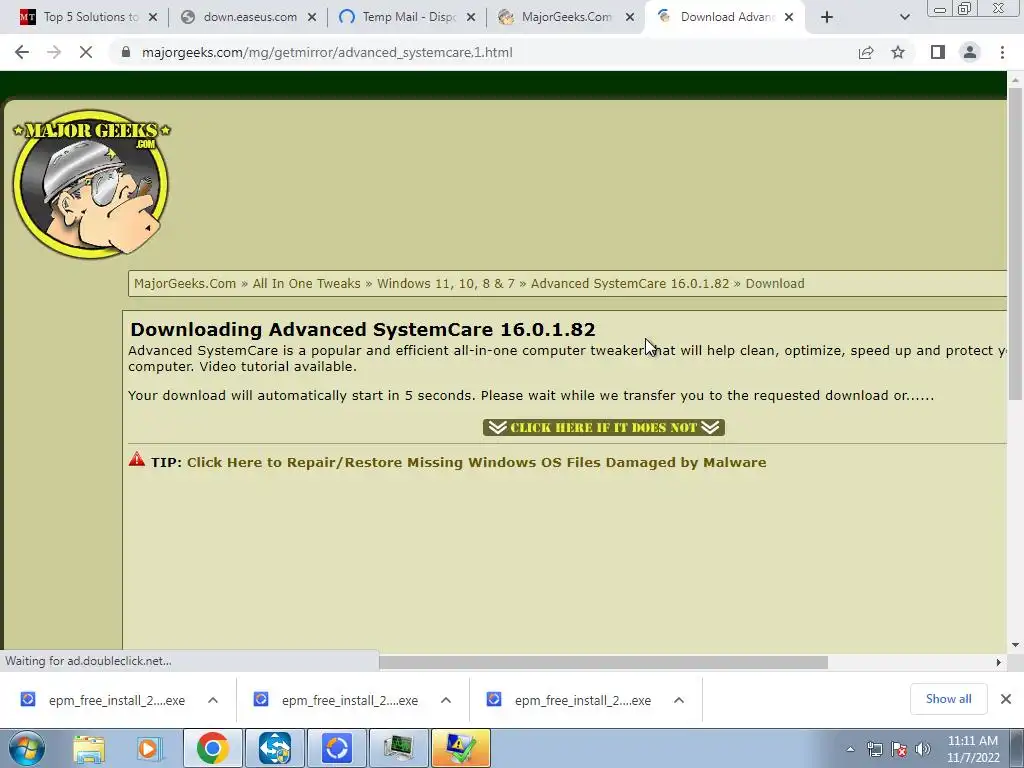Expand options for third download item

tap(679, 700)
